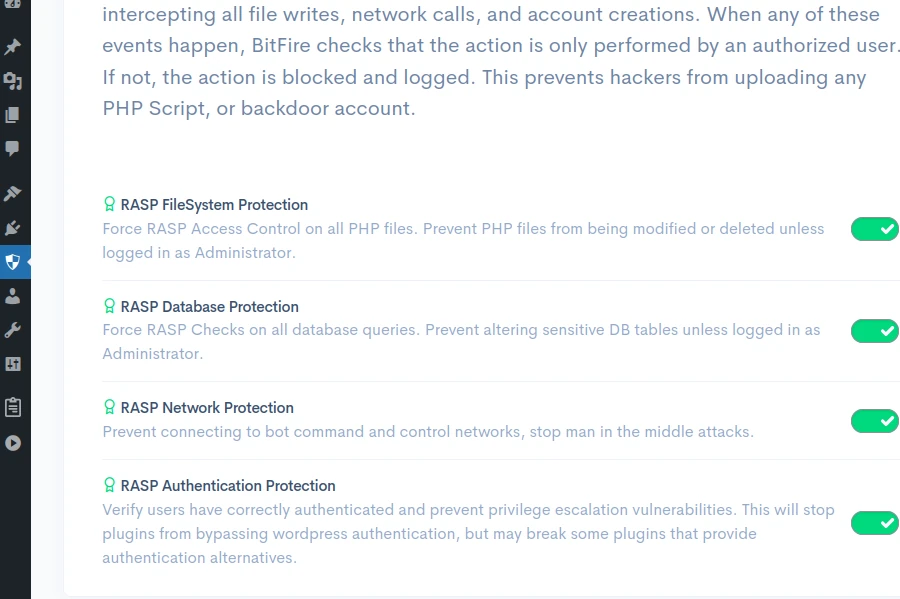Open the Users person icon

[x=12, y=296]
